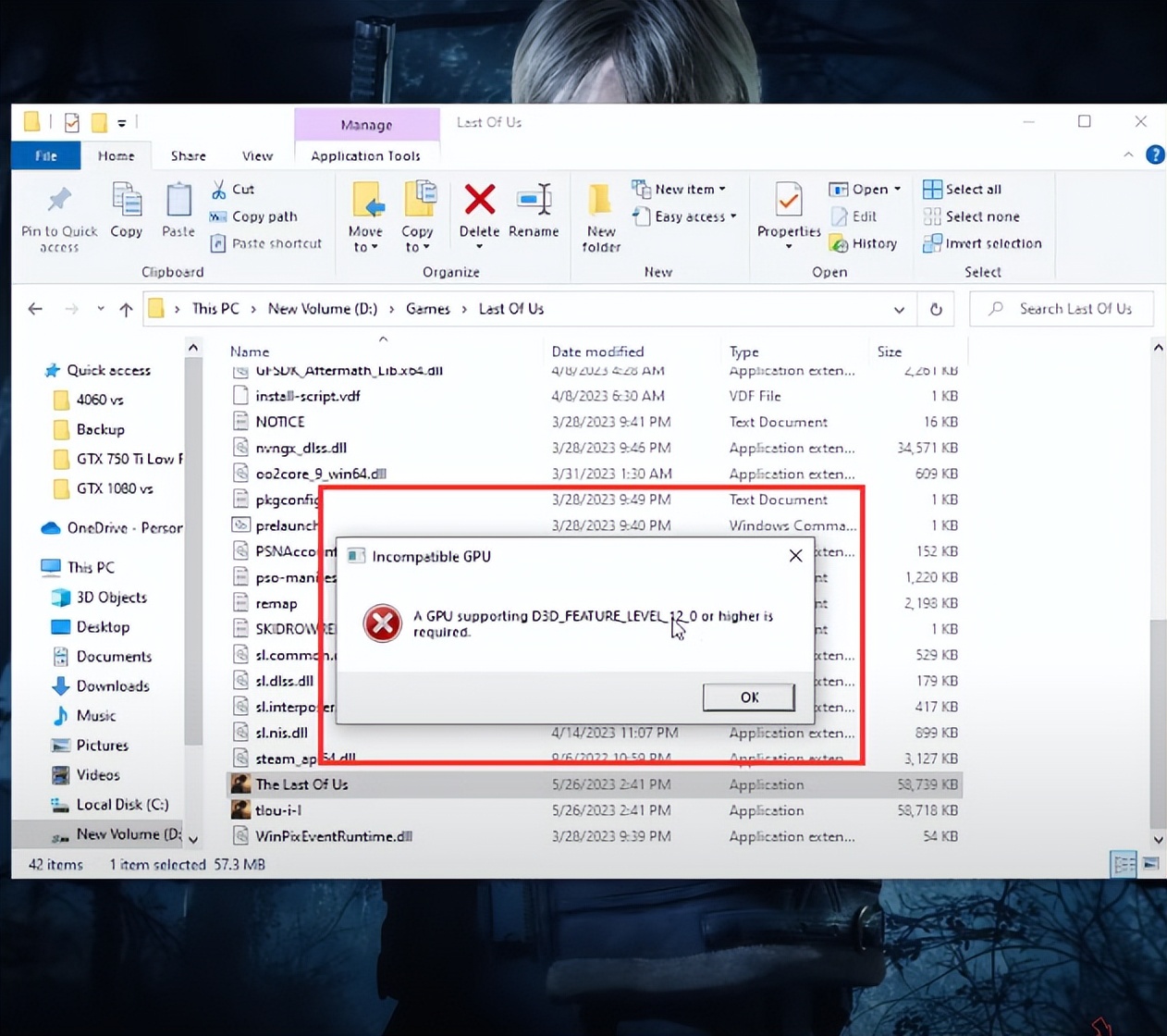This screenshot has width=1167, height=1036.
Task: Open the recent locations dropdown
Action: pos(100,309)
